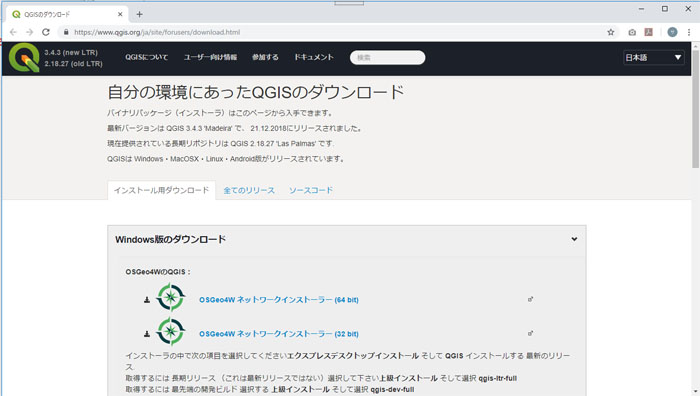Image resolution: width=700 pixels, height=396 pixels.
Task: Switch to the ソースコード tab
Action: [x=311, y=190]
